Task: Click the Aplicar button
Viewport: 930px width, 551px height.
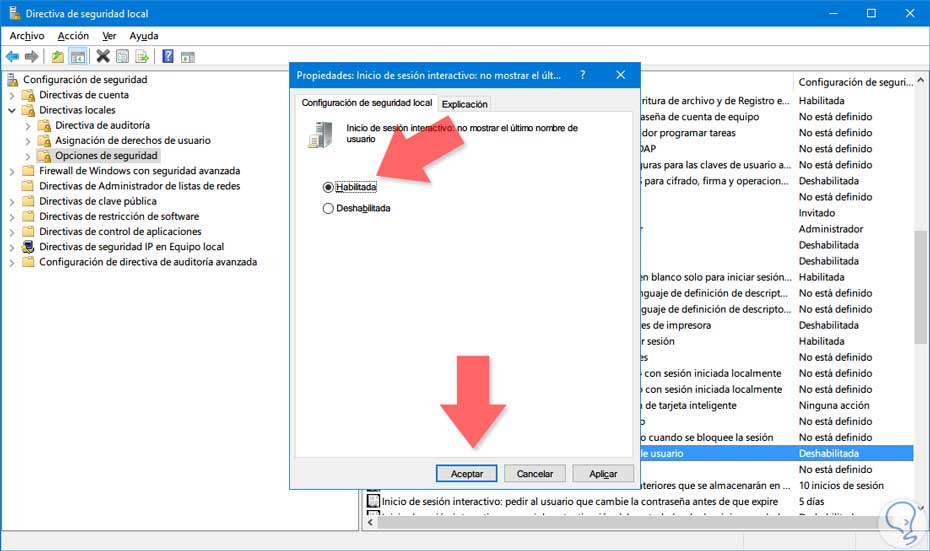Action: pyautogui.click(x=603, y=474)
